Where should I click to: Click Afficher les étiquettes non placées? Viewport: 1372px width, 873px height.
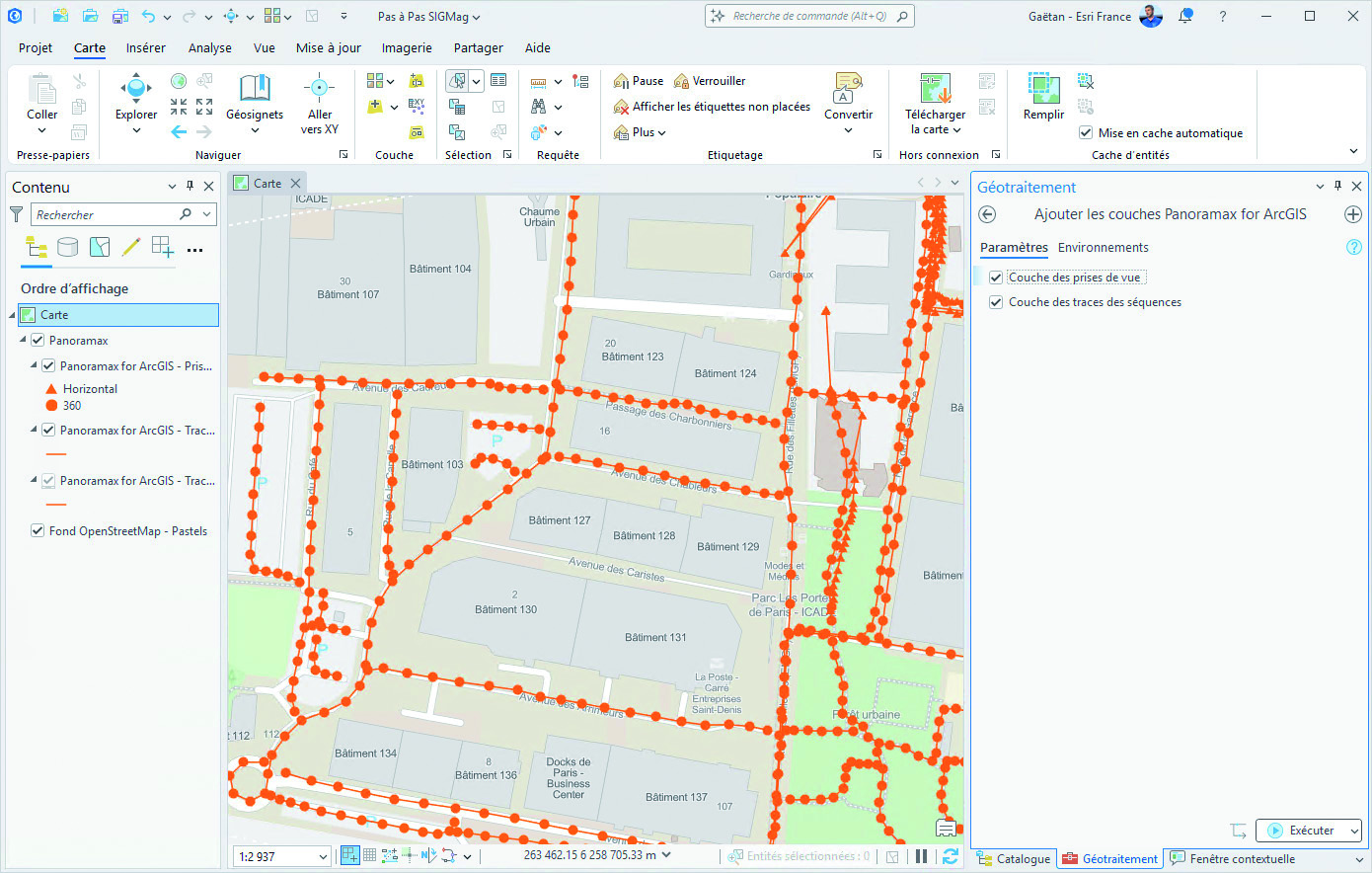coord(712,107)
